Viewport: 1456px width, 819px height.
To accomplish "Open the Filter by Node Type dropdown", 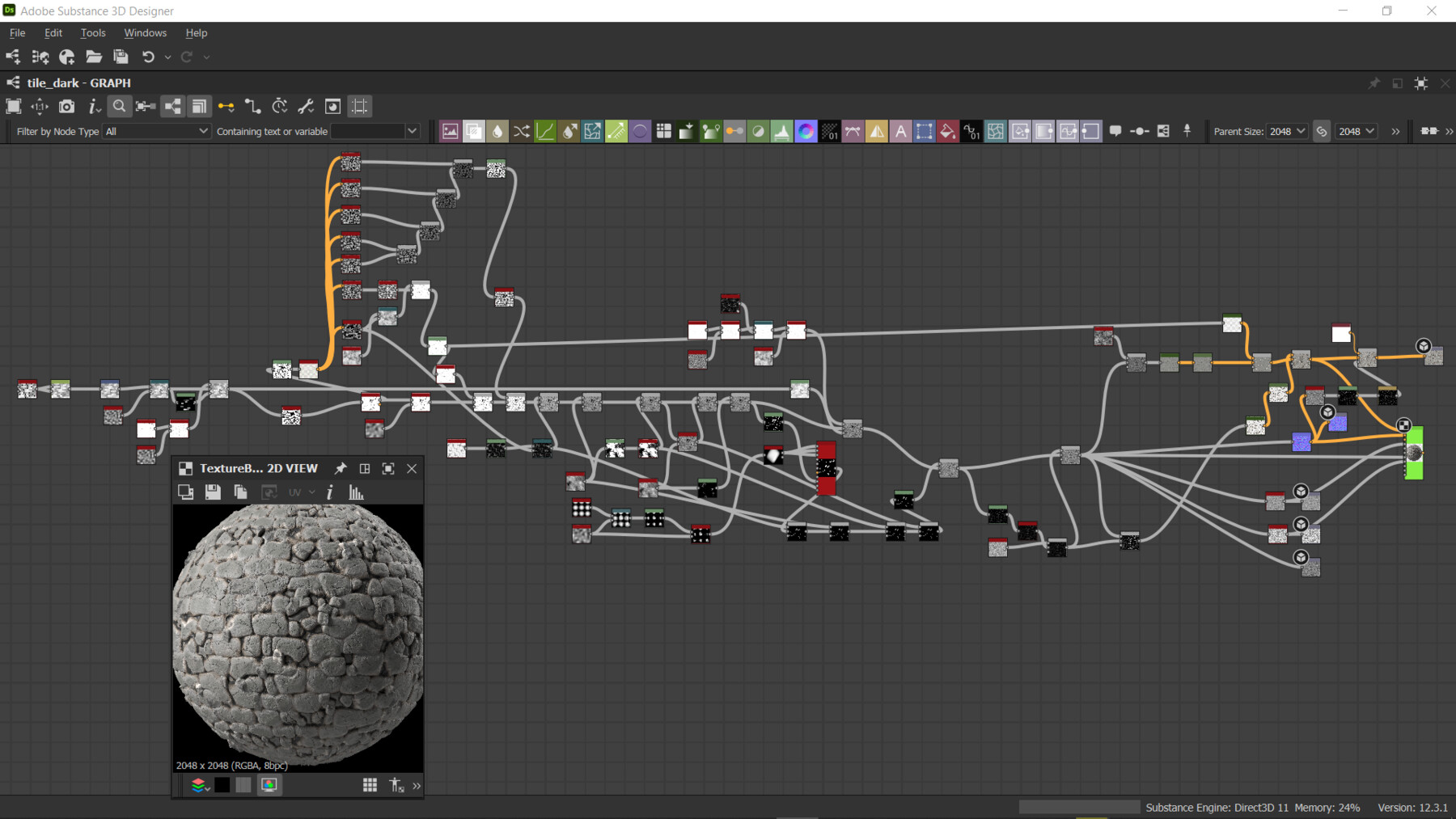I will pos(156,131).
